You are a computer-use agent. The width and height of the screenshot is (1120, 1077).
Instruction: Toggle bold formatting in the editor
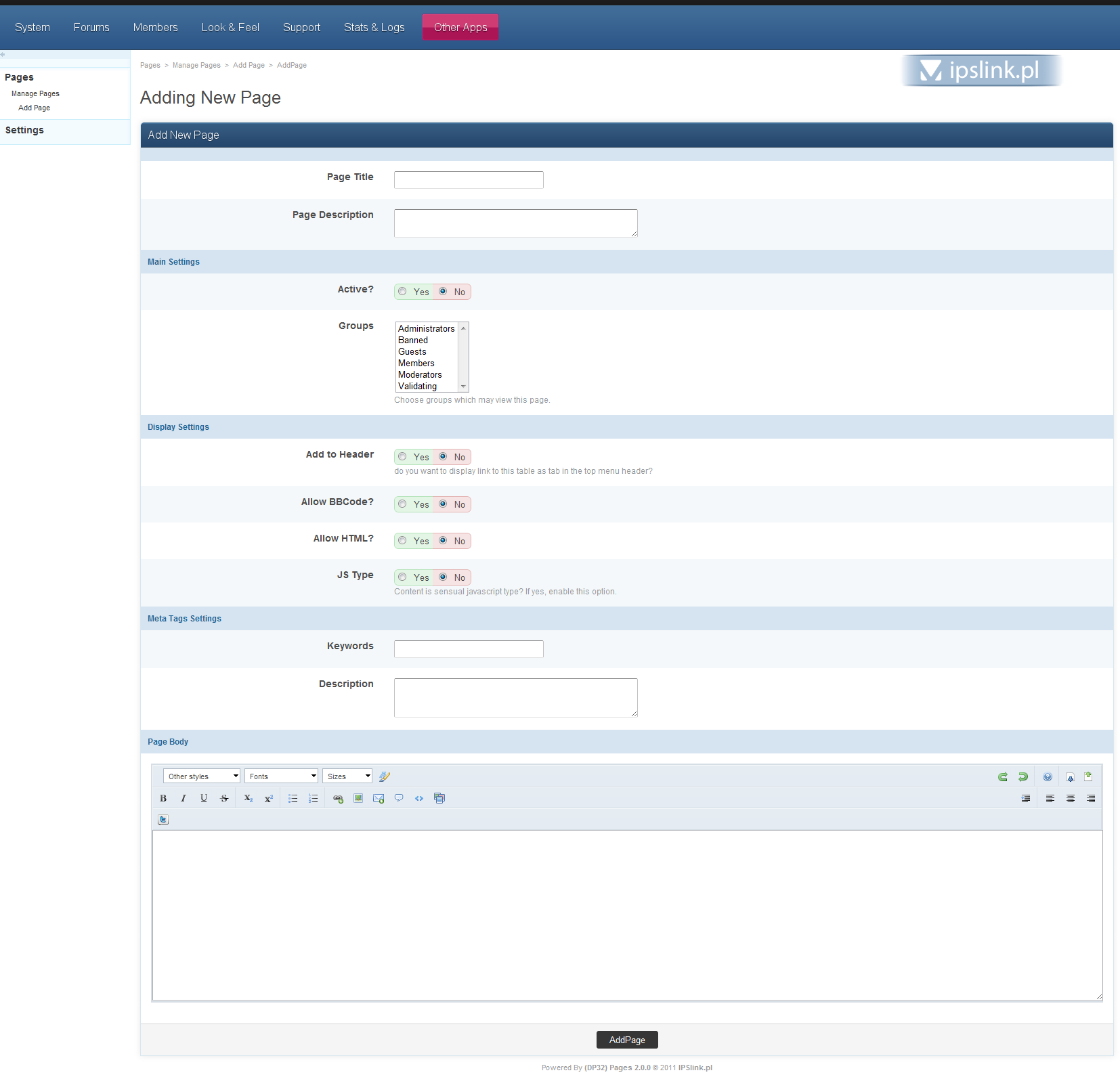click(163, 798)
